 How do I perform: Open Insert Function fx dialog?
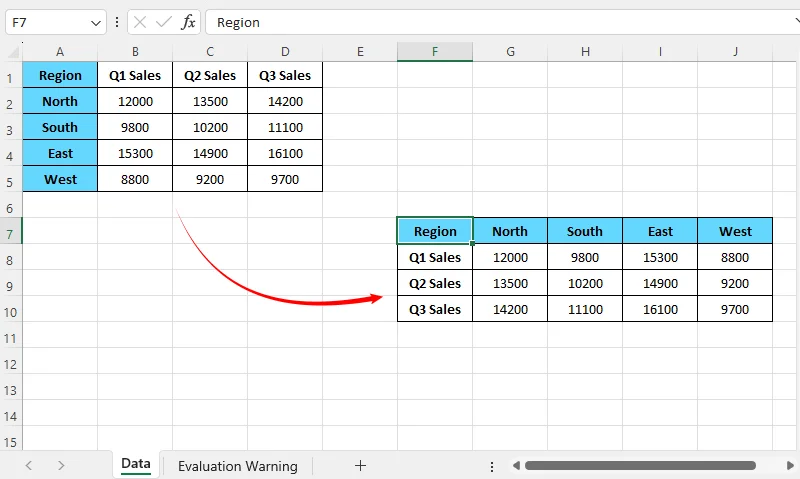tap(188, 22)
